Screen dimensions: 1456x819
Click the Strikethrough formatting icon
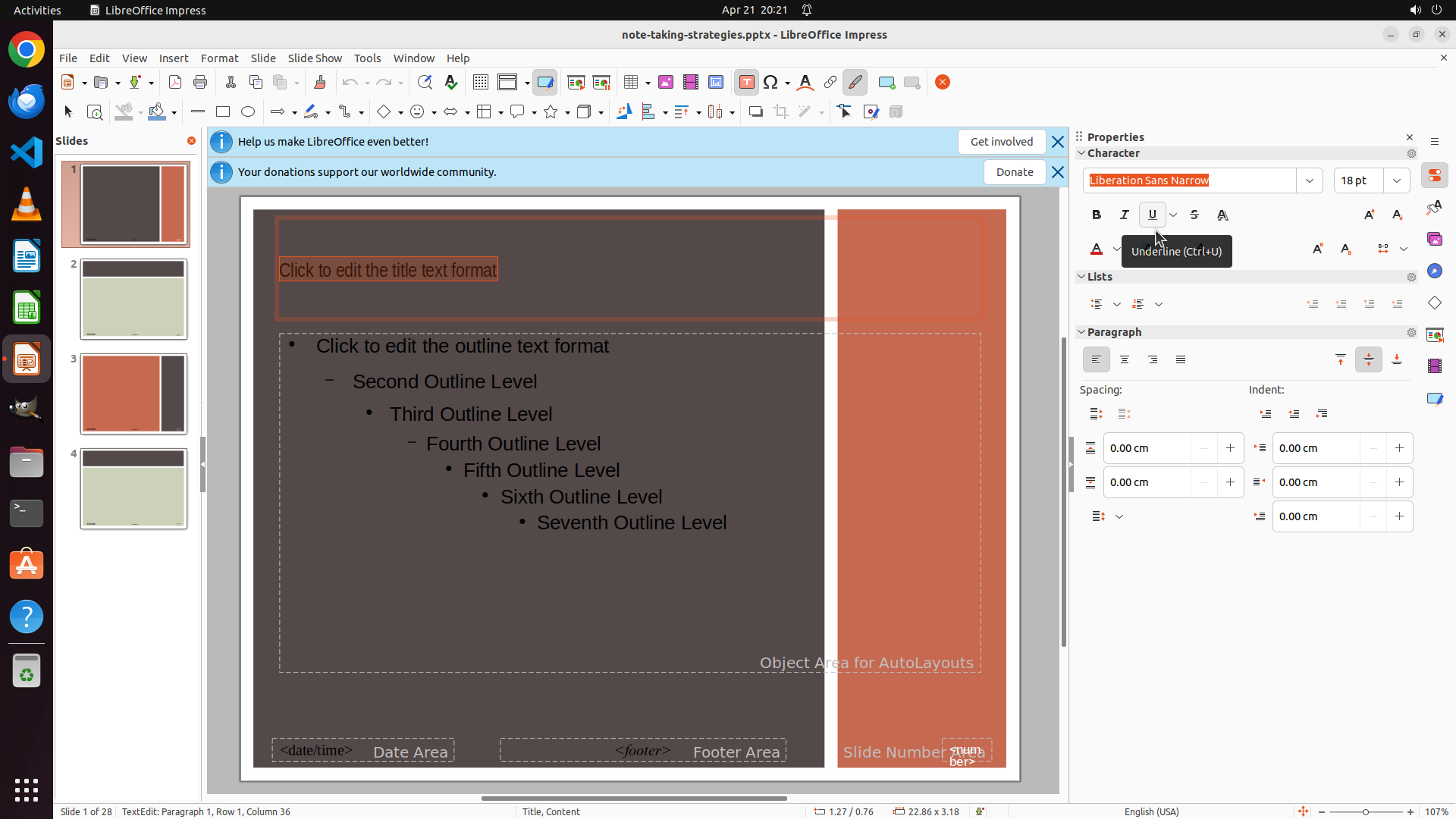[x=1194, y=215]
